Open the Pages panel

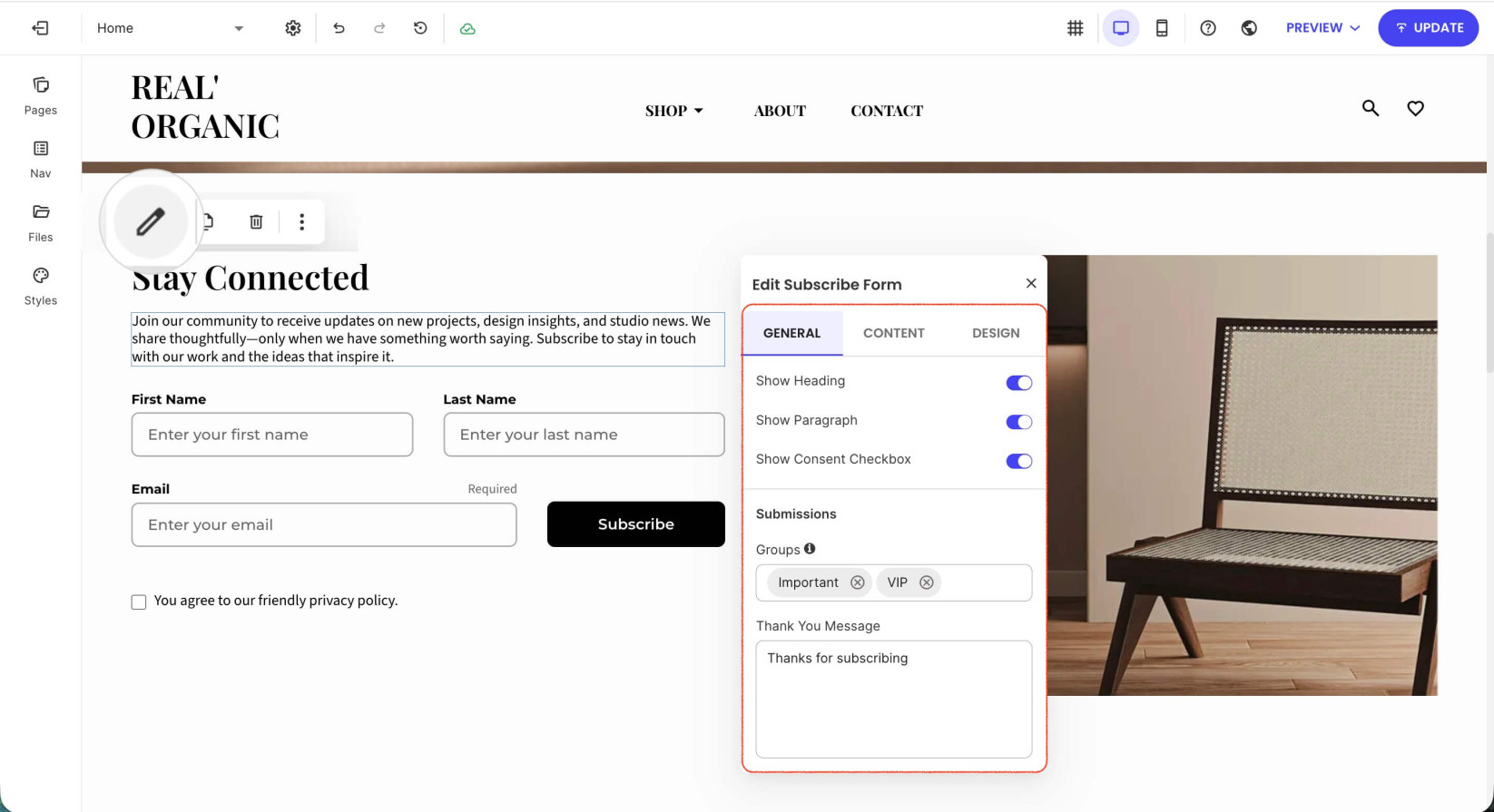click(x=41, y=96)
